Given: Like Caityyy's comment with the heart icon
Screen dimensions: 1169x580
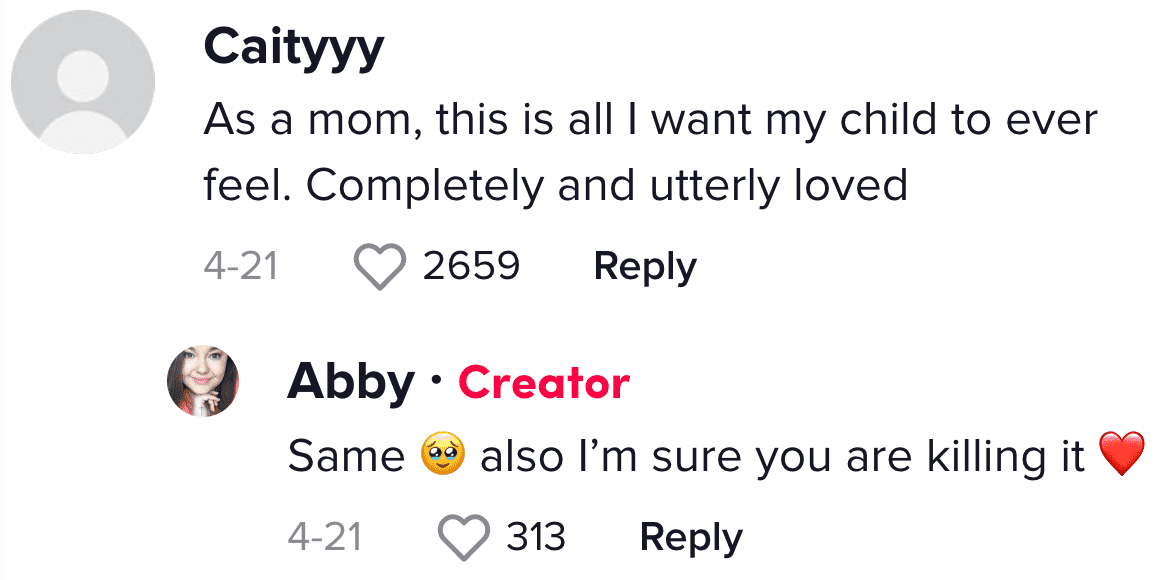Looking at the screenshot, I should coord(379,265).
